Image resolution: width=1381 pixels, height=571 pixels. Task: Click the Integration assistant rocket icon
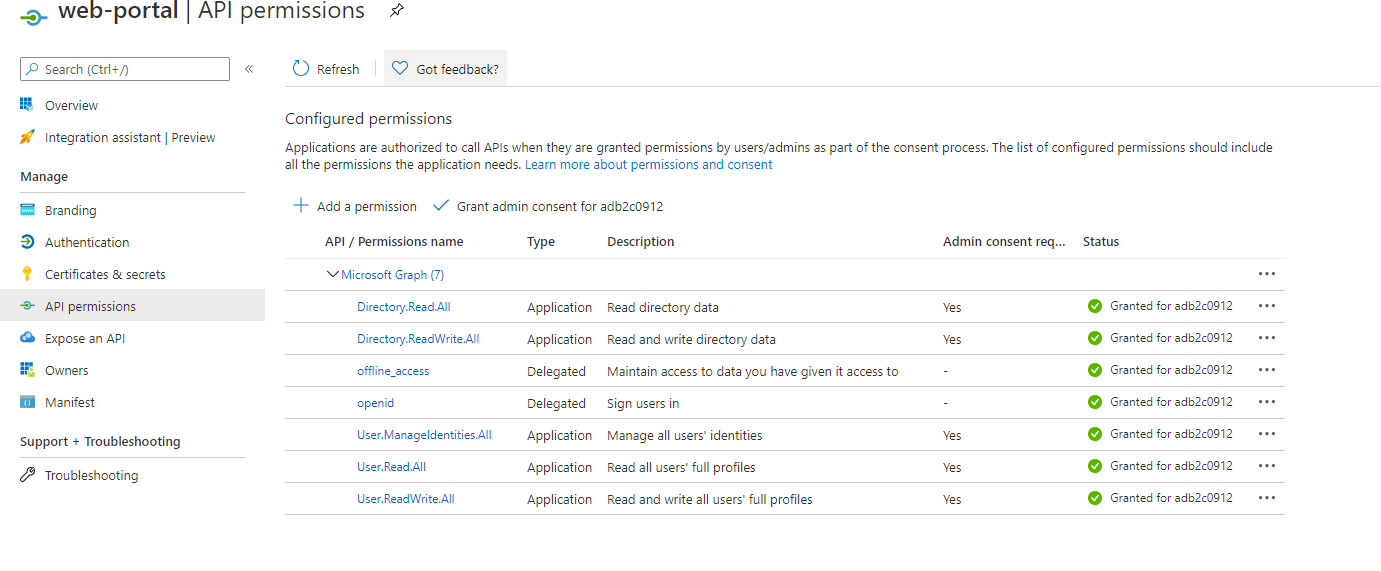coord(27,137)
